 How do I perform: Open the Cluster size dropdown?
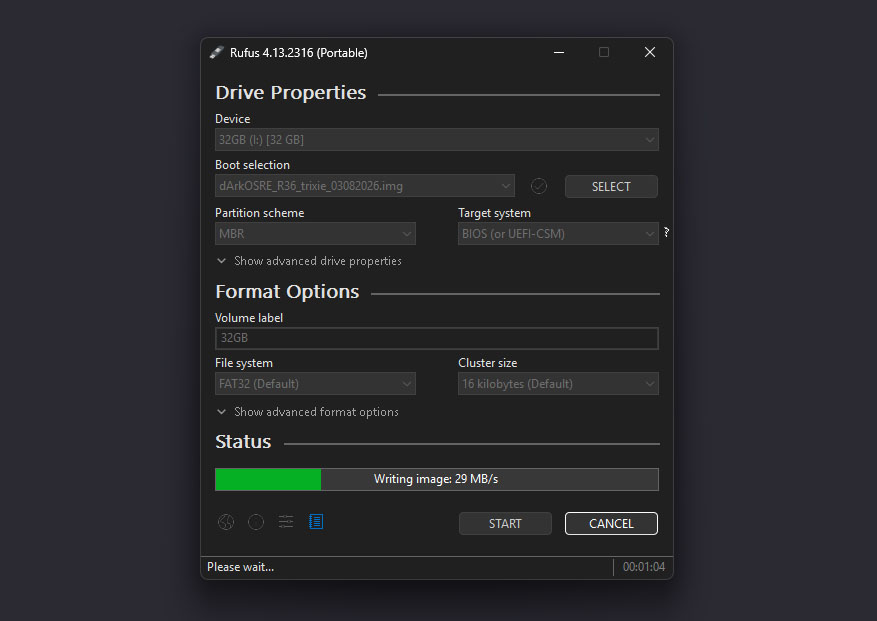tap(558, 384)
